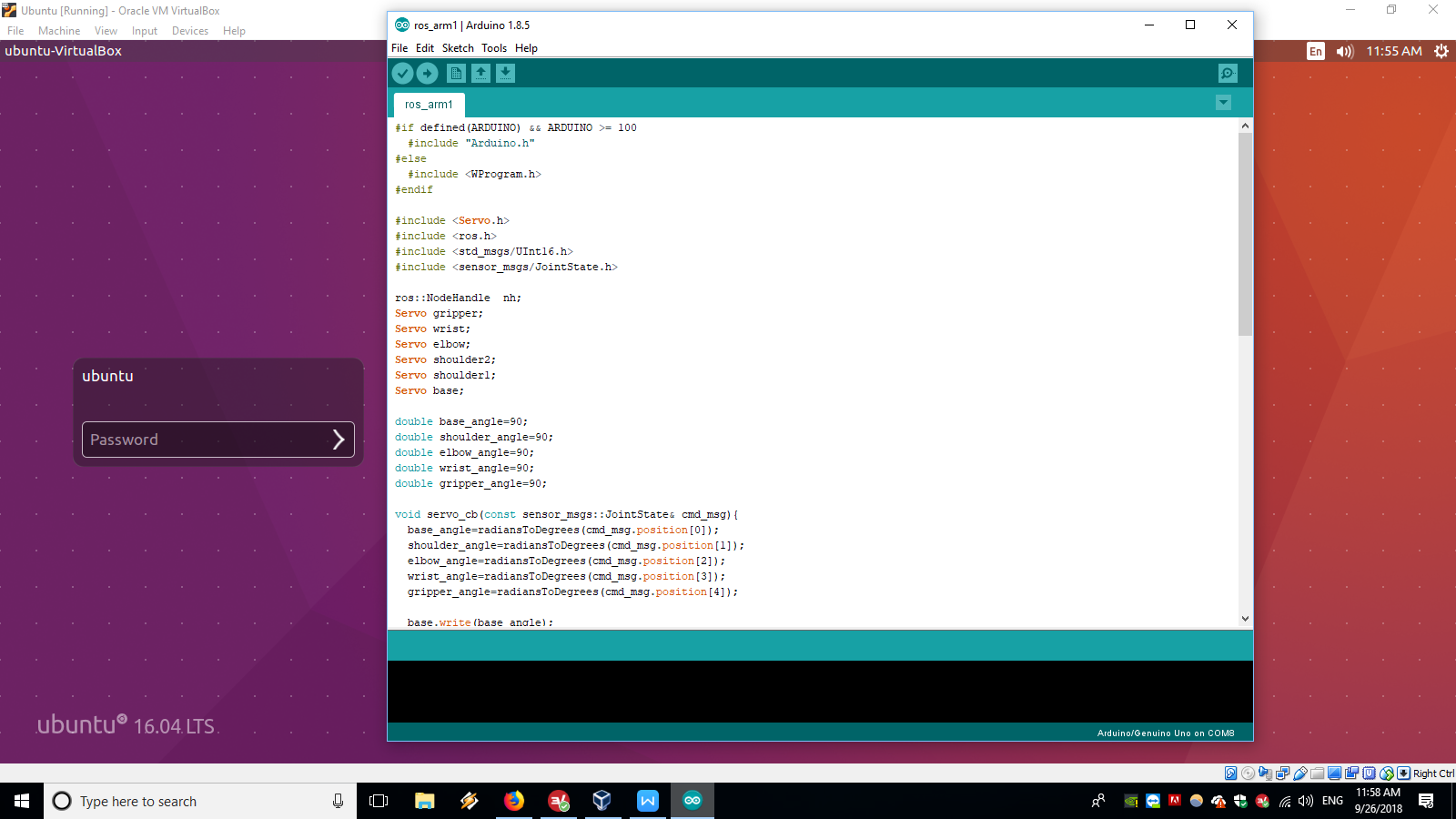Image resolution: width=1456 pixels, height=819 pixels.
Task: Click the Windows volume tray icon
Action: click(x=1306, y=801)
